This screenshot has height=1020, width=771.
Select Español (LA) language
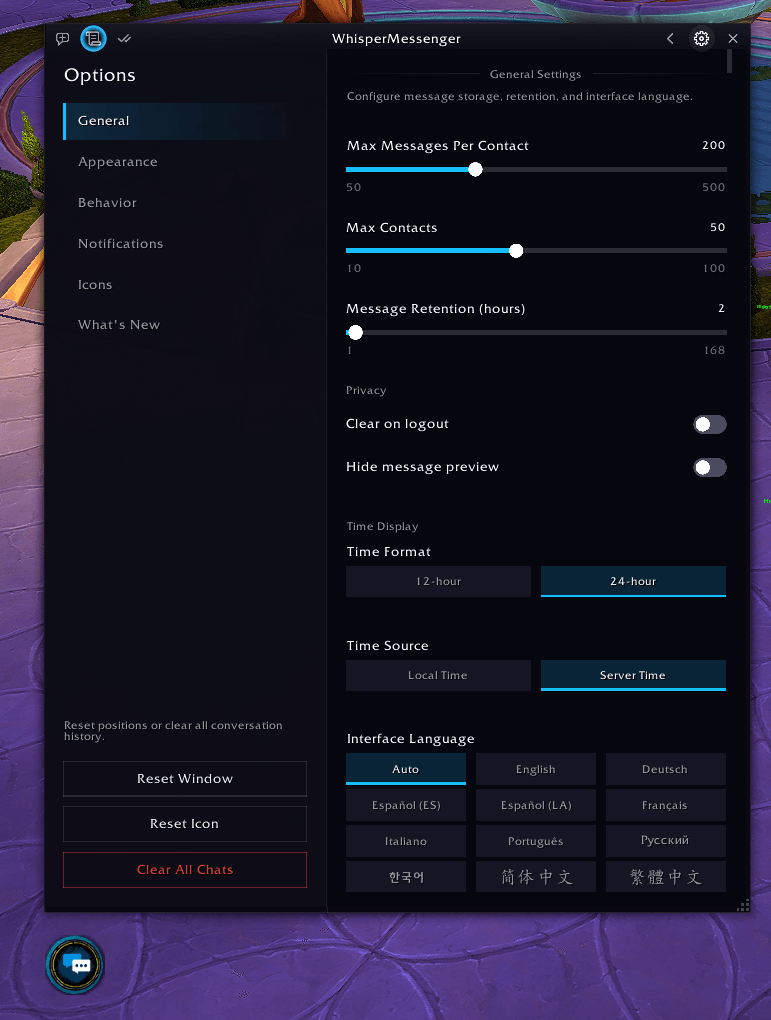[535, 805]
